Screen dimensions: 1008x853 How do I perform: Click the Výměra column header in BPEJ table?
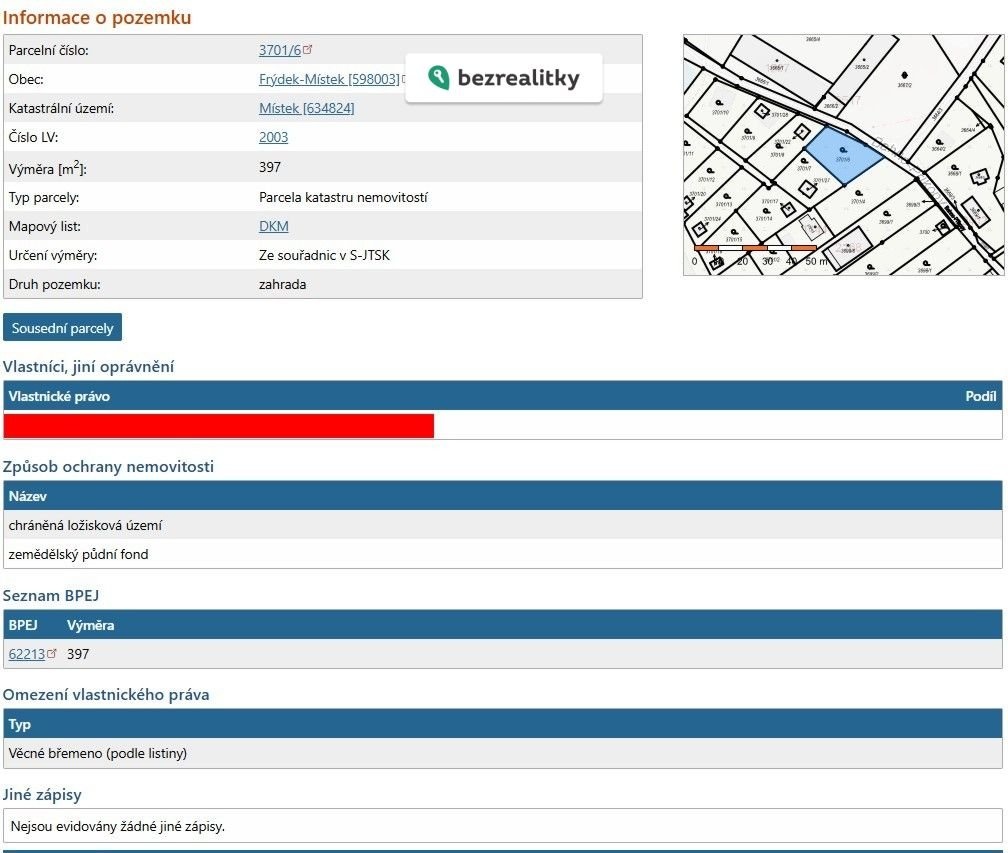pyautogui.click(x=91, y=625)
